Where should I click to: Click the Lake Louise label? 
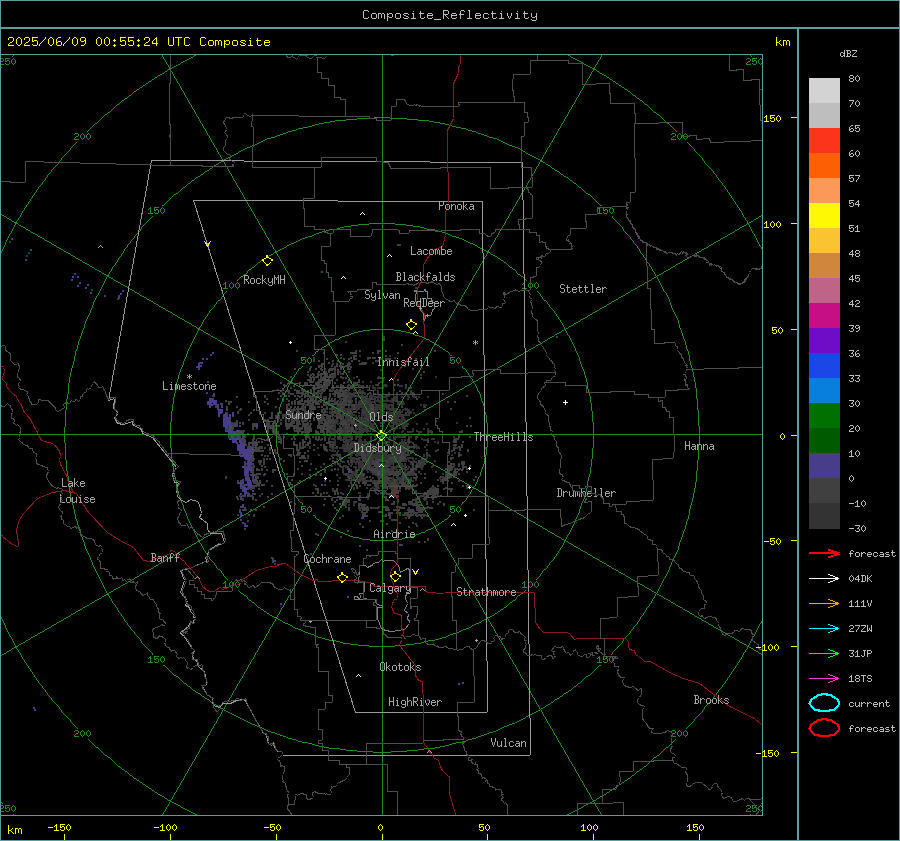pos(77,491)
